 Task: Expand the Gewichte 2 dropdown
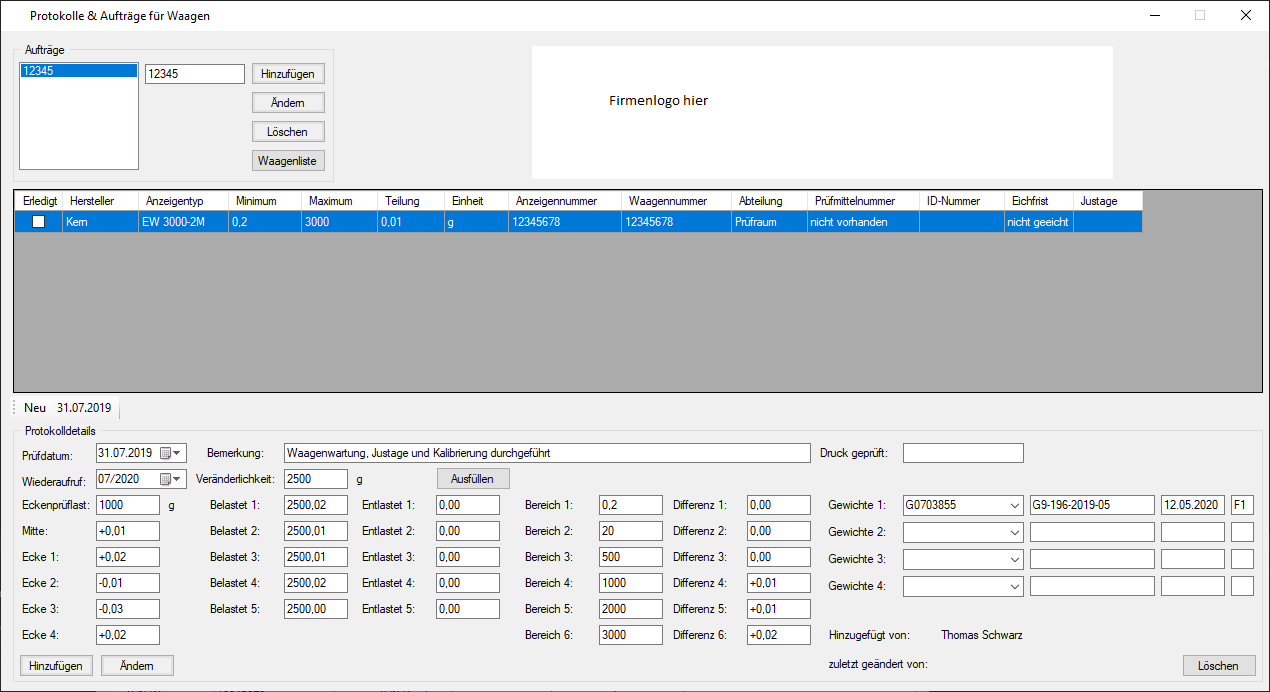[1012, 532]
